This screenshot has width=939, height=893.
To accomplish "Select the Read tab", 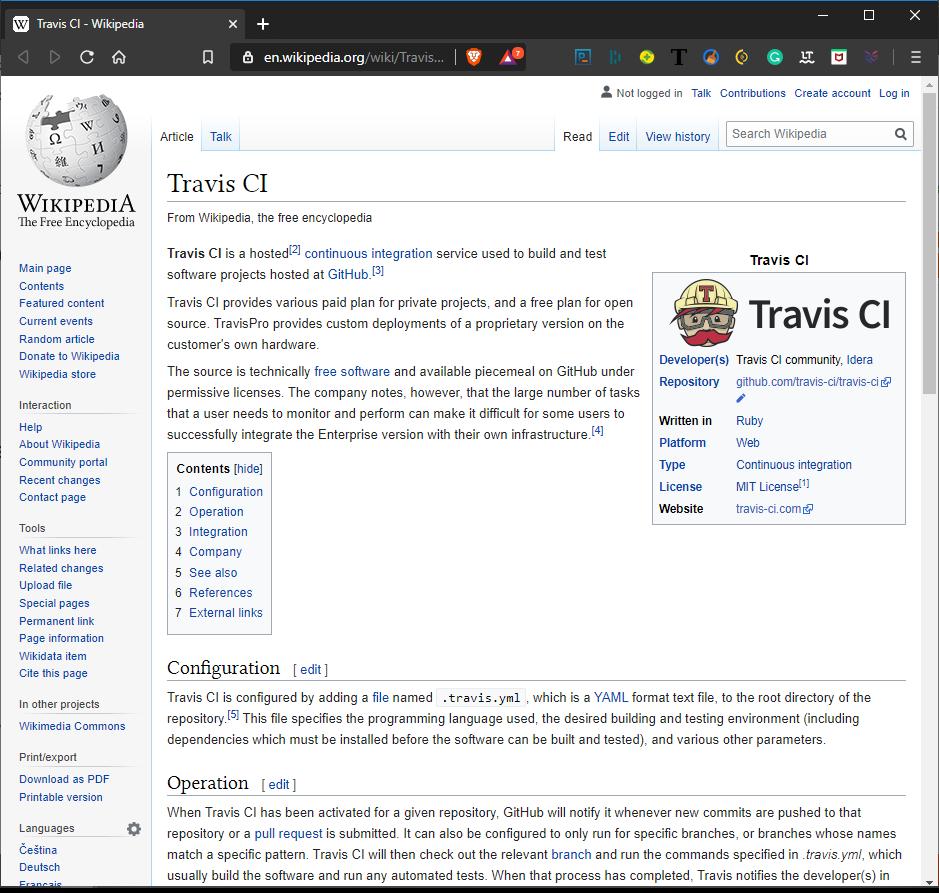I will 577,137.
